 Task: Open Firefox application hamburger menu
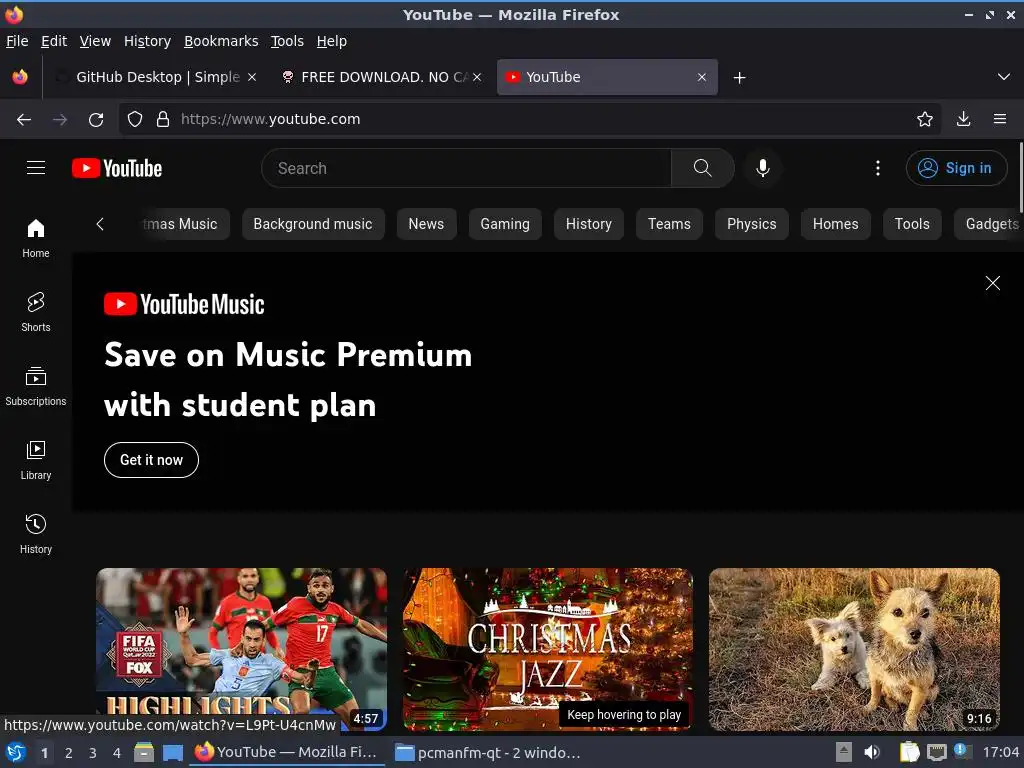pos(999,119)
